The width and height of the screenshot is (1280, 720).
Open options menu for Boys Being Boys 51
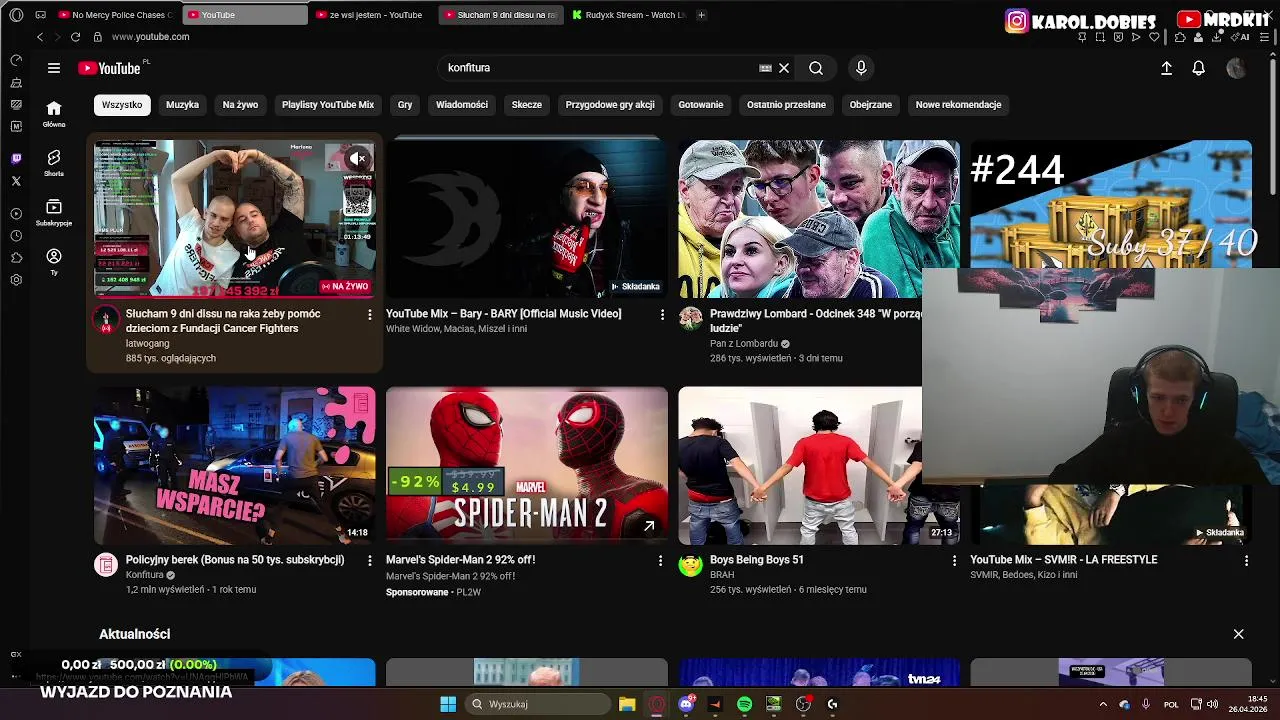pyautogui.click(x=953, y=561)
